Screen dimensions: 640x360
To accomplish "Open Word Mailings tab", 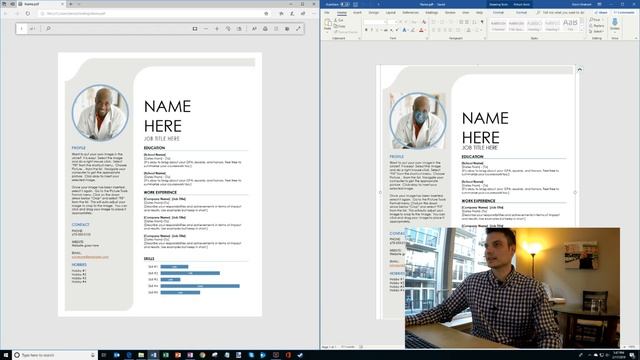I will pos(431,13).
